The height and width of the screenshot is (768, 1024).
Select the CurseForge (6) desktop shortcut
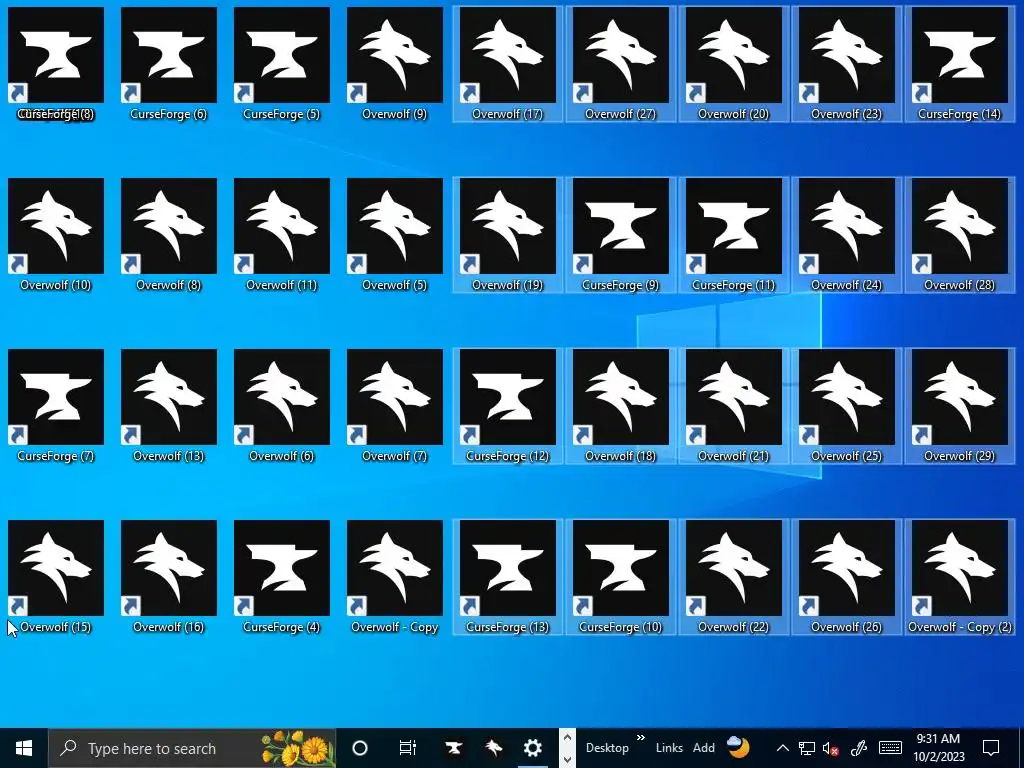point(168,64)
